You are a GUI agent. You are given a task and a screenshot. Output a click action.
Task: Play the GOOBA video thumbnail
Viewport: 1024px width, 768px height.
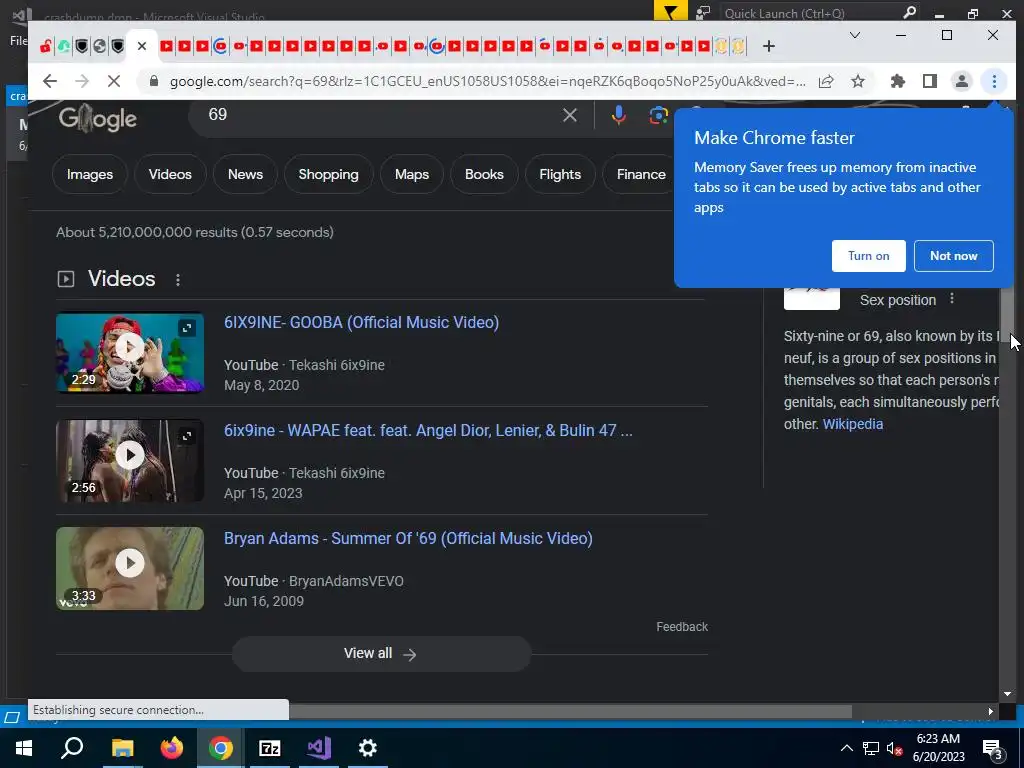pyautogui.click(x=130, y=347)
